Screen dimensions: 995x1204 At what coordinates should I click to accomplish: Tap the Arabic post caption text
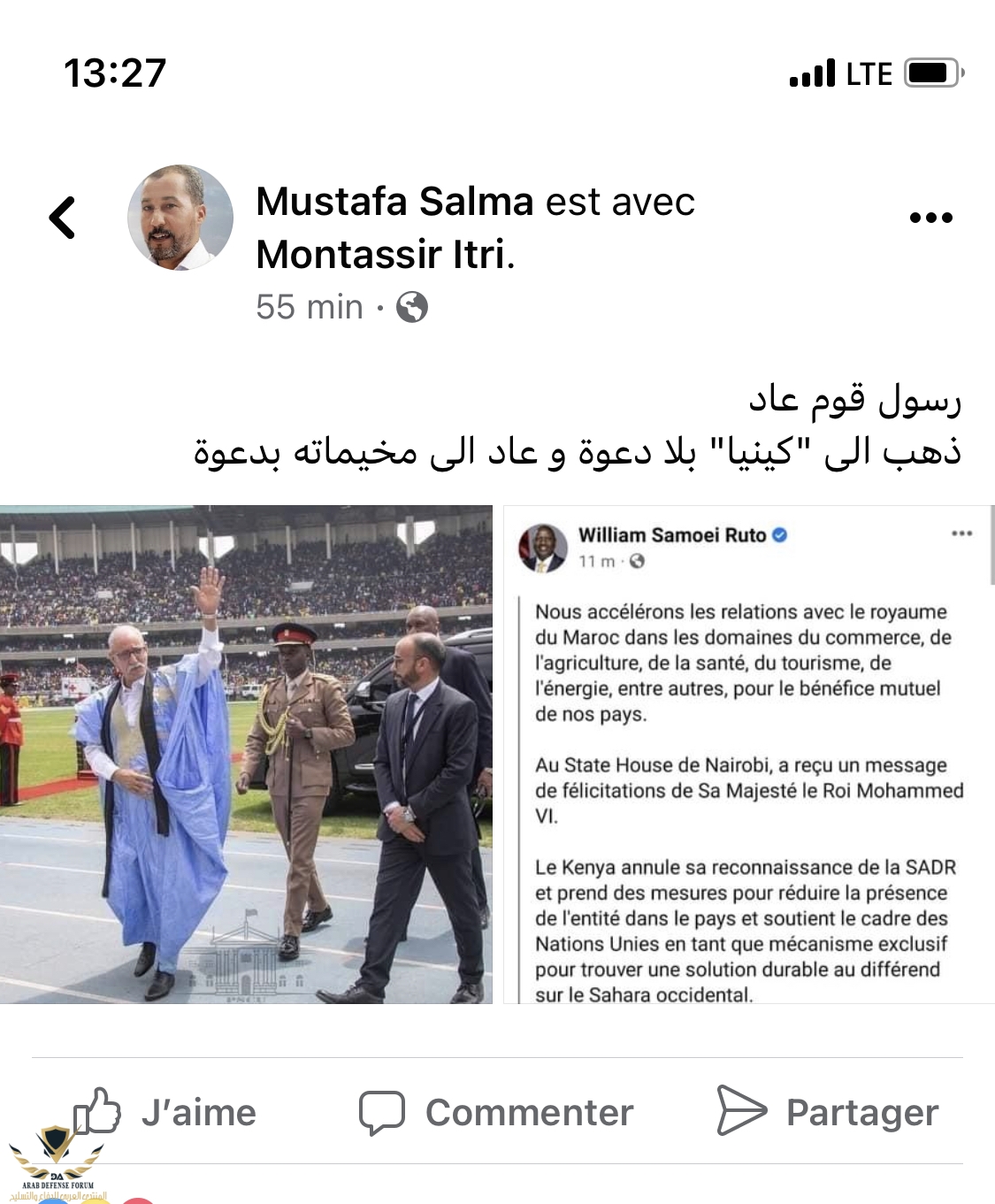coord(577,425)
